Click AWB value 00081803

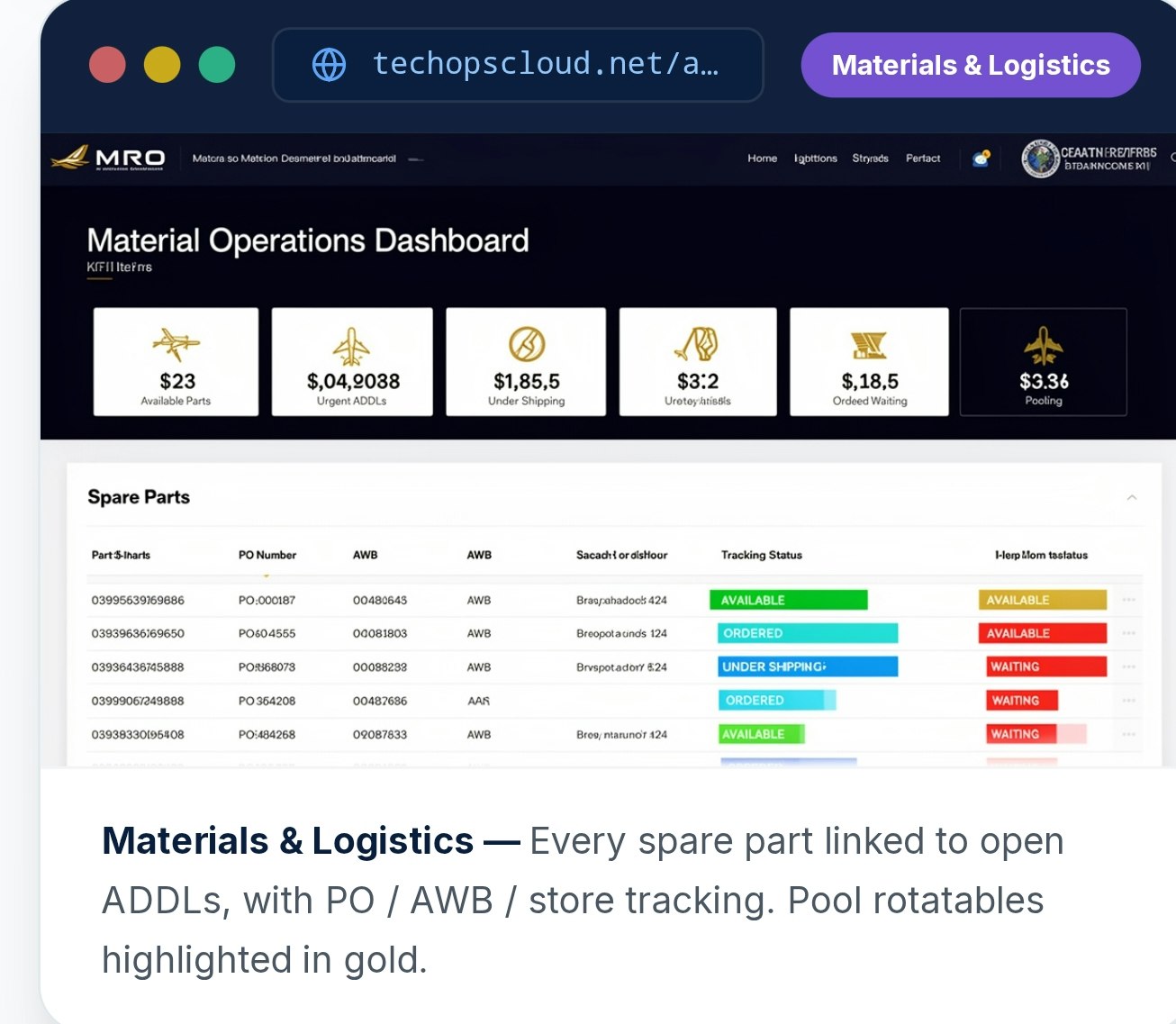pos(380,633)
